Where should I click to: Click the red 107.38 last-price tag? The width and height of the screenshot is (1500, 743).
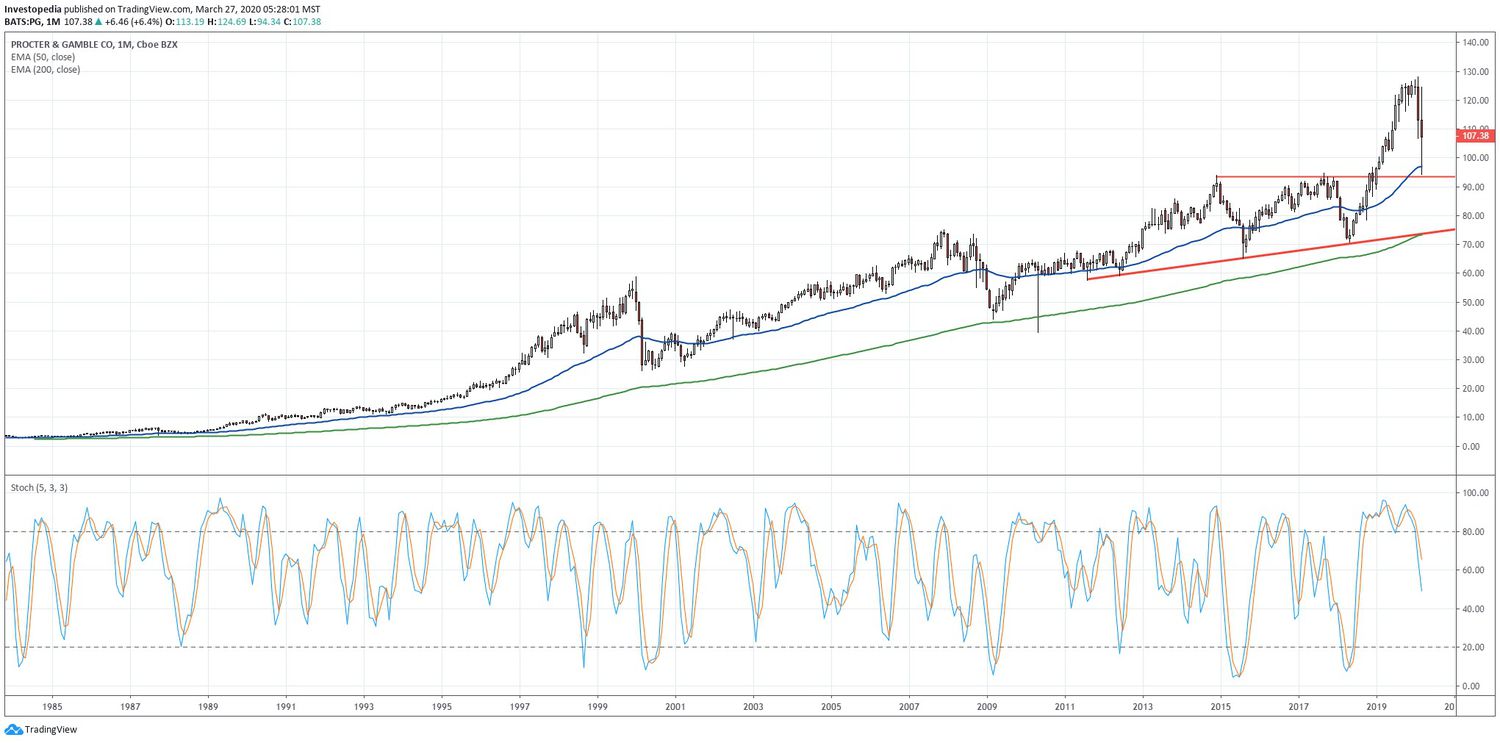click(x=1476, y=135)
